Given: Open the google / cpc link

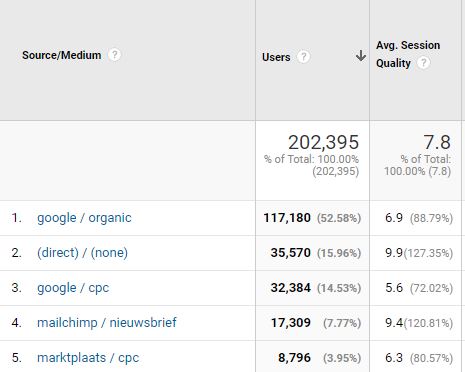Looking at the screenshot, I should click(73, 288).
